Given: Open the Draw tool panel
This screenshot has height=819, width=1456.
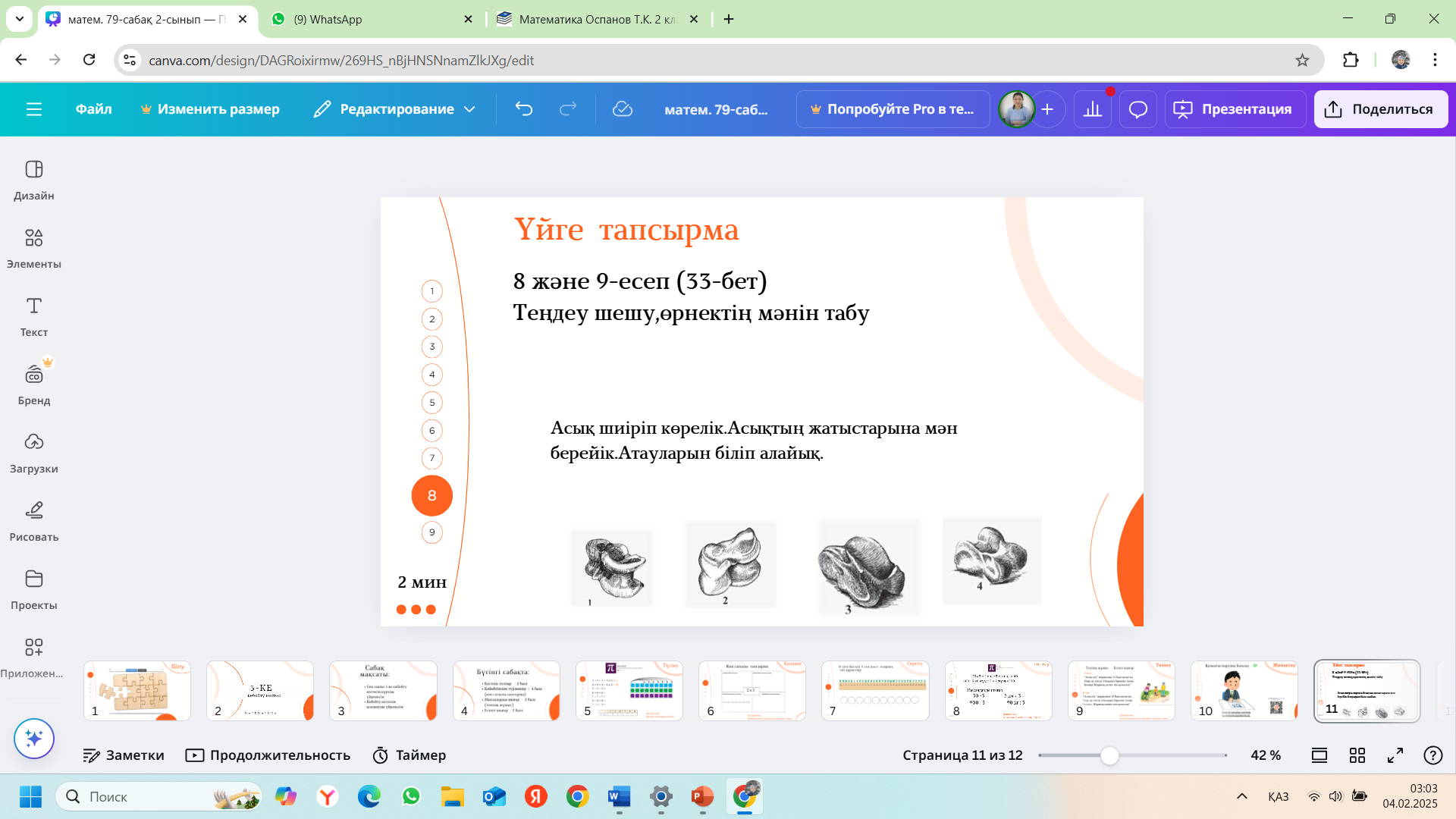Looking at the screenshot, I should [x=33, y=520].
